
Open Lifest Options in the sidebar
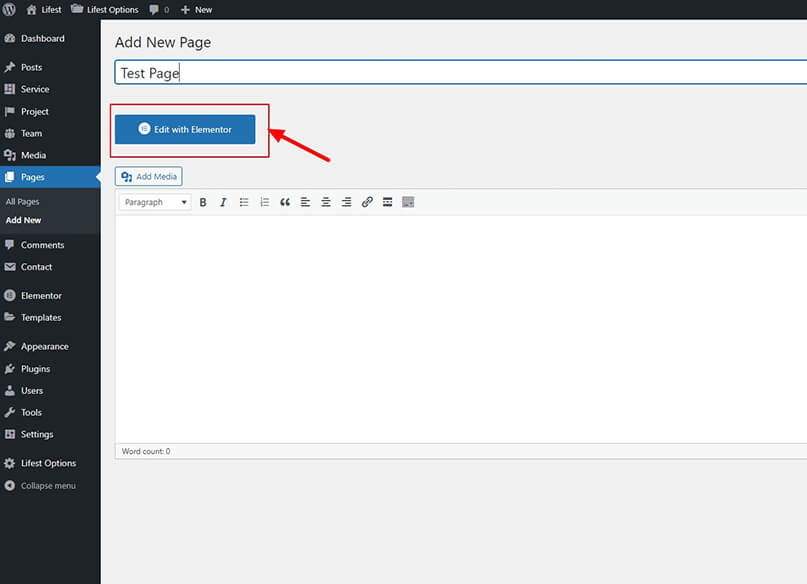50,463
